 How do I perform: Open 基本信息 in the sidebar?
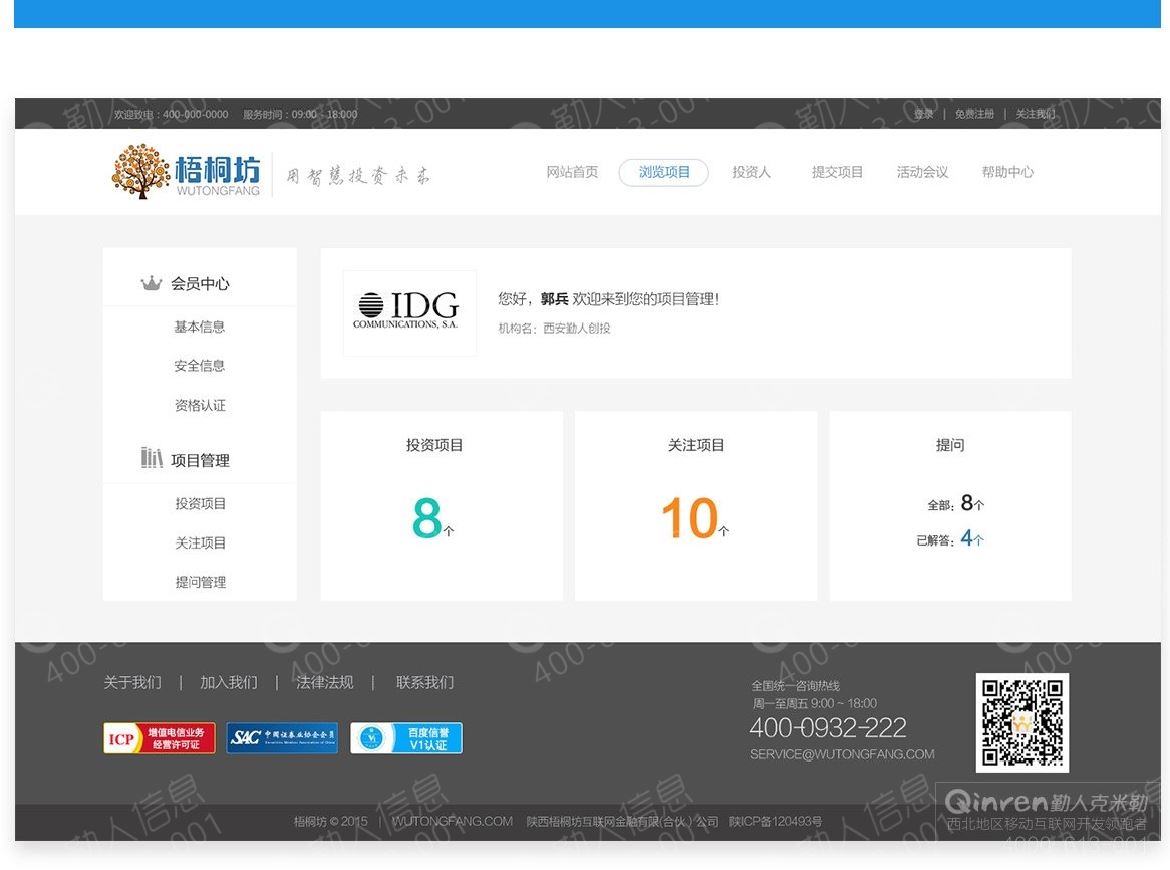[199, 327]
